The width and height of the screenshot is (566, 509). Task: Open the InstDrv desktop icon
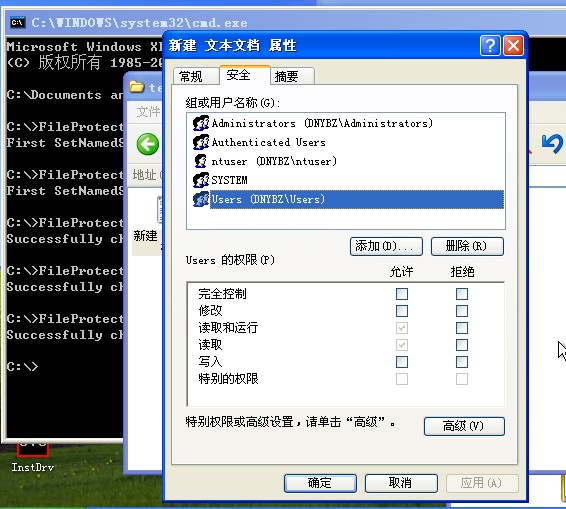[x=32, y=458]
